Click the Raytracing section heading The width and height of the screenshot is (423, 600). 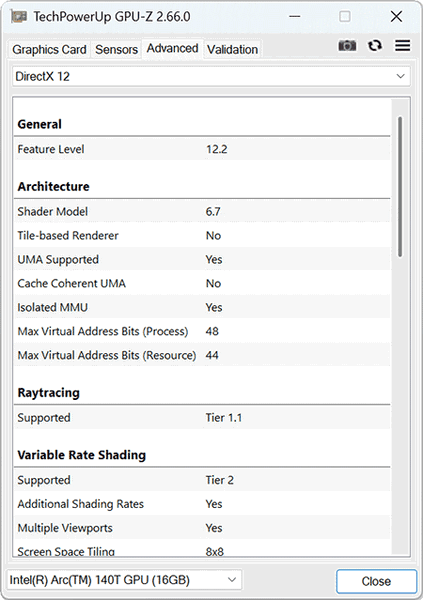[49, 393]
